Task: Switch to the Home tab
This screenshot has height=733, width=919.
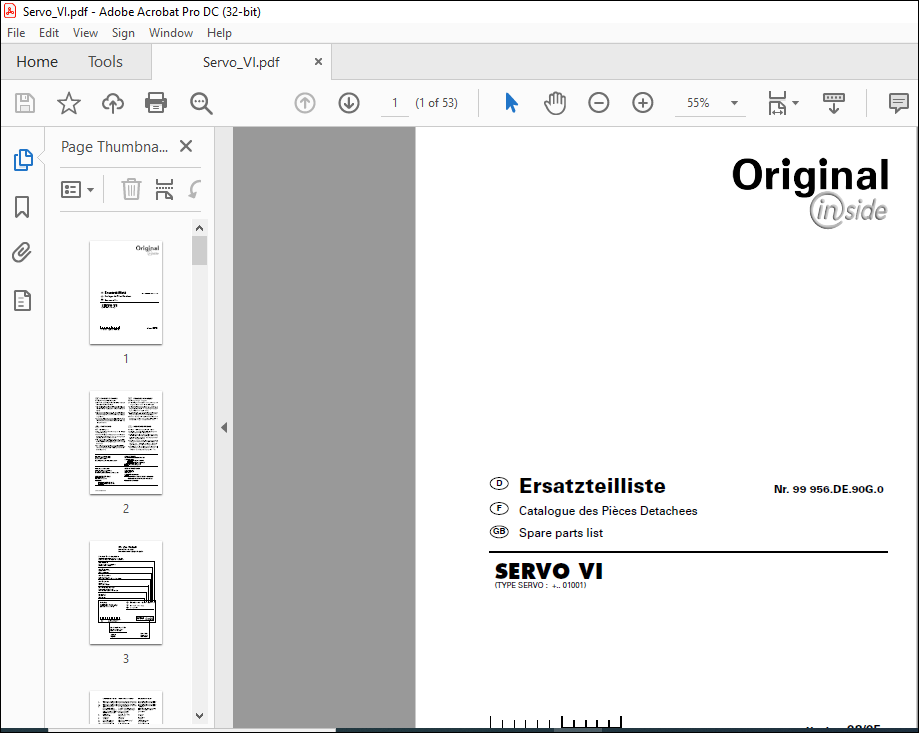Action: pyautogui.click(x=37, y=62)
